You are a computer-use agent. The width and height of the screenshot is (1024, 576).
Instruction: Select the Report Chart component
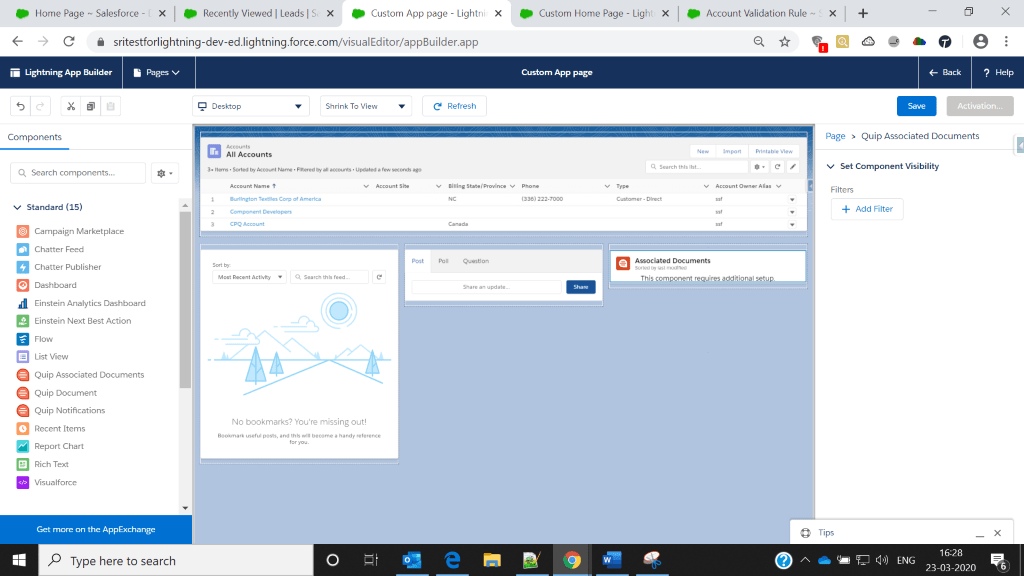(59, 446)
